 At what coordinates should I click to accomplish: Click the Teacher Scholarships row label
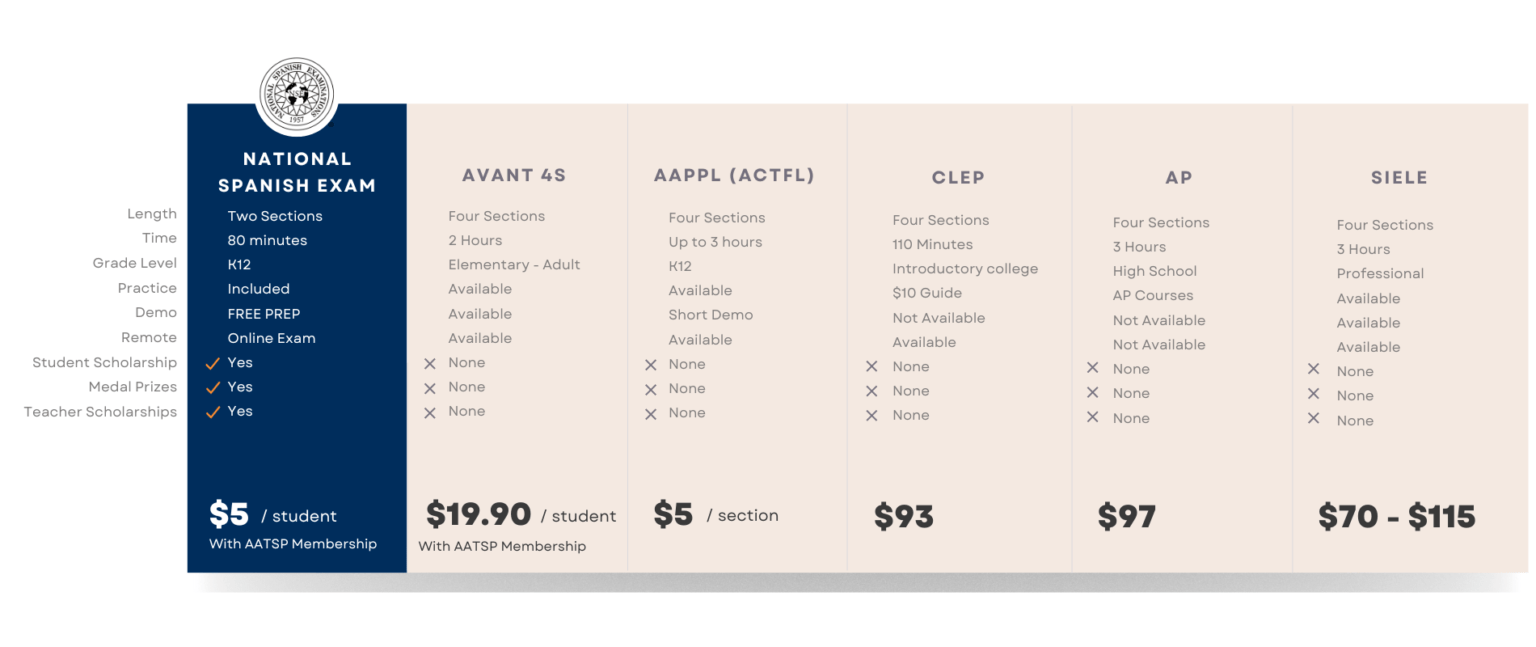tap(100, 412)
